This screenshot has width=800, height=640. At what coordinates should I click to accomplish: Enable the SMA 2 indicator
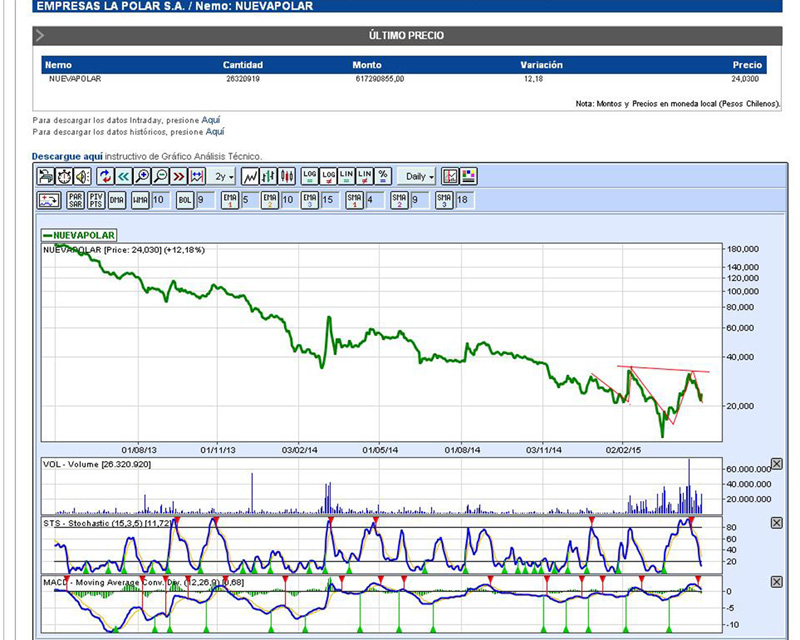tap(399, 200)
